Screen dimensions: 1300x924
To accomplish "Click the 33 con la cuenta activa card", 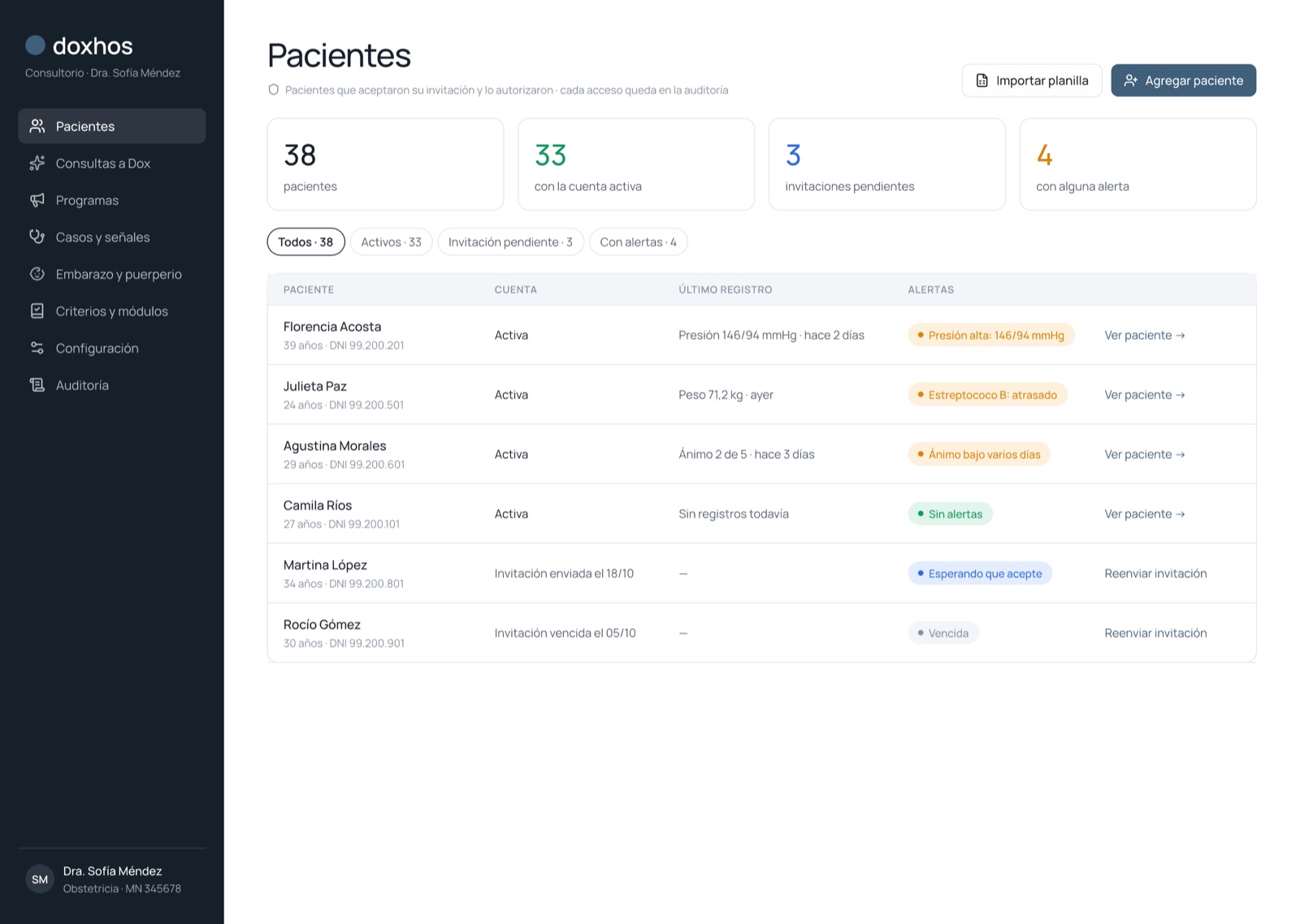I will (636, 164).
